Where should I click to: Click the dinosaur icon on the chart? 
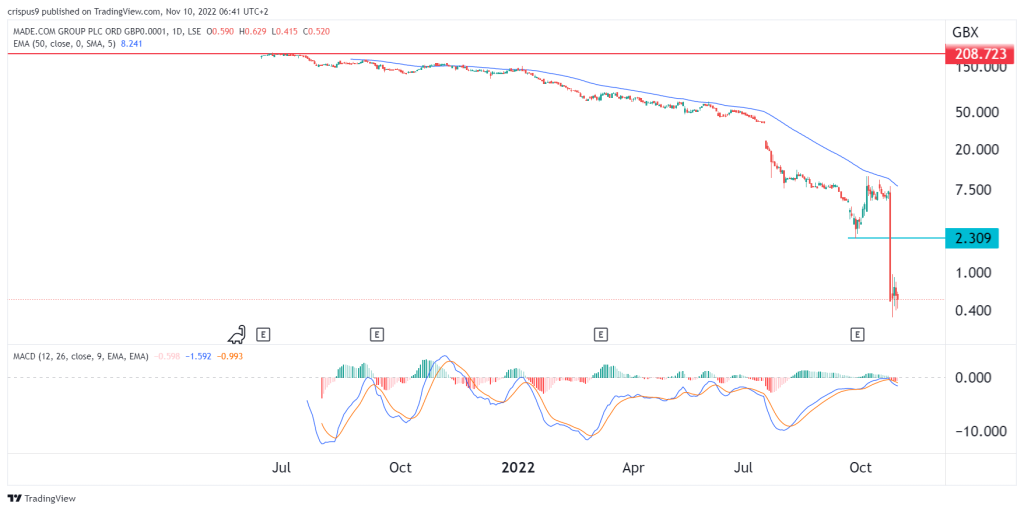[236, 334]
